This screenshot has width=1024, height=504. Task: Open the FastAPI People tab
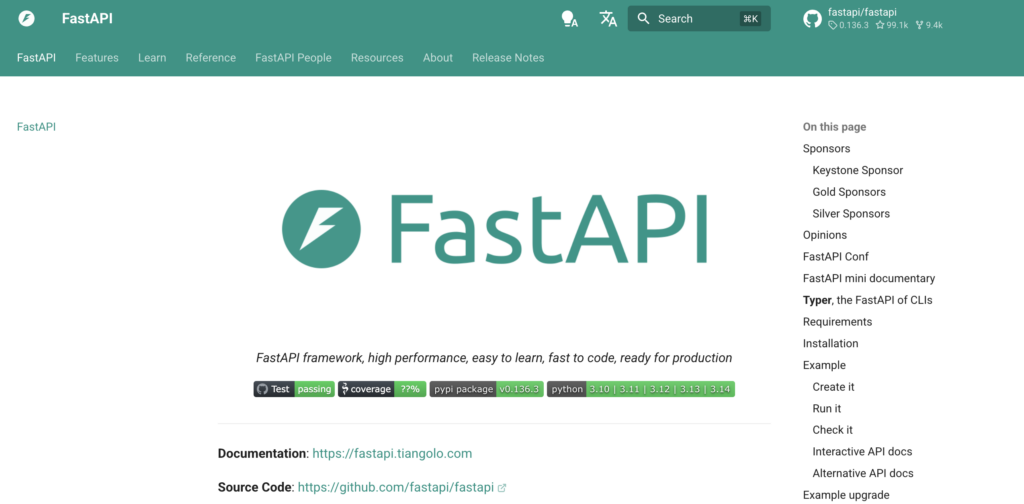[293, 57]
